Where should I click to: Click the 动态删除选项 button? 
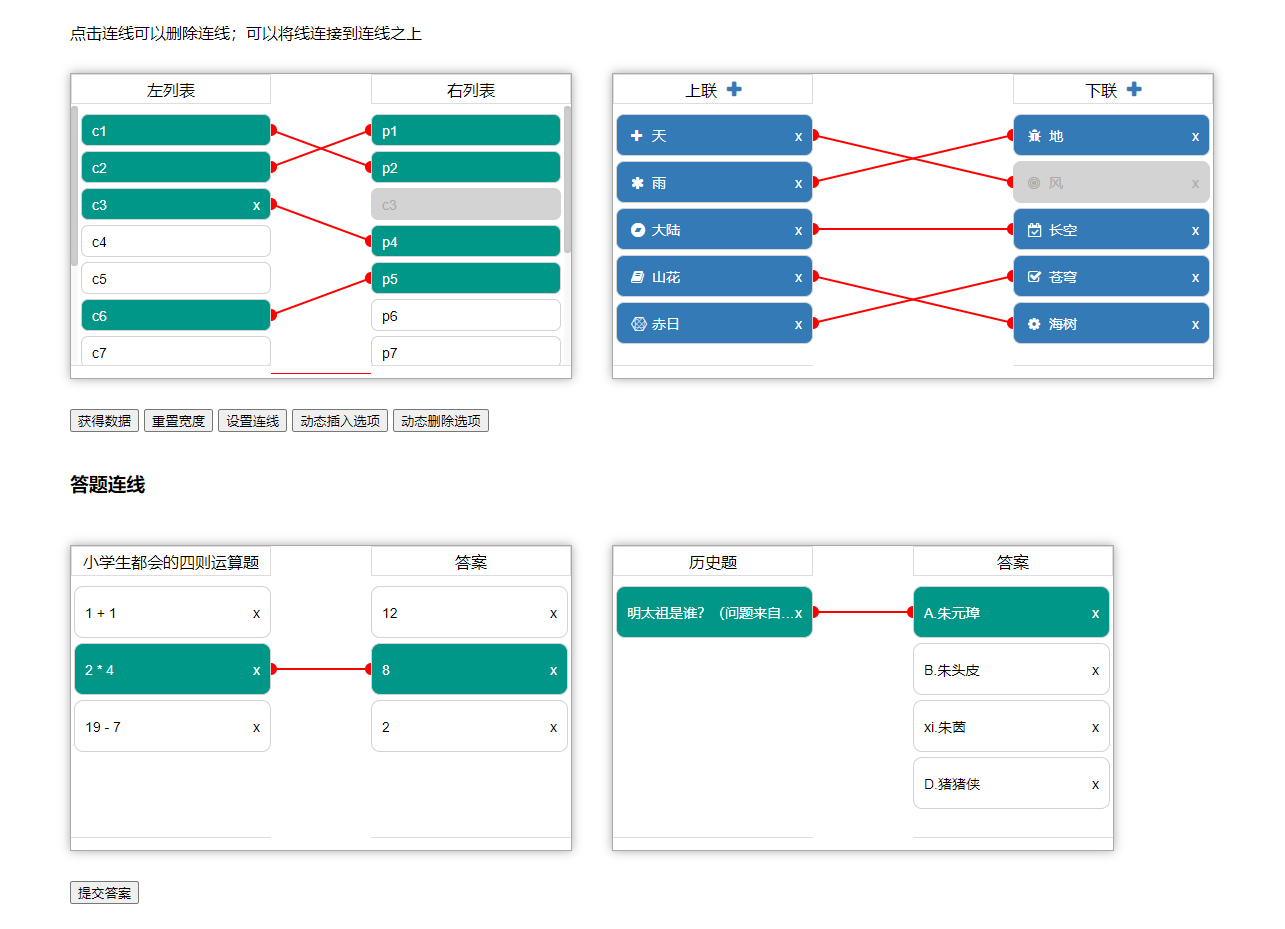click(x=441, y=421)
